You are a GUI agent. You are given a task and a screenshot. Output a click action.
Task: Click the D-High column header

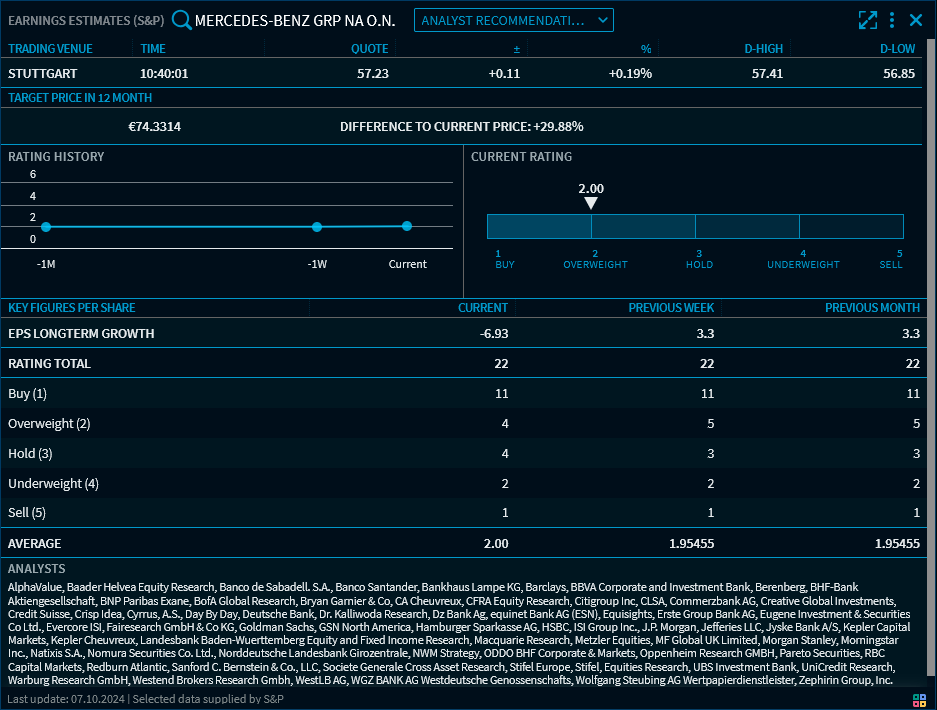763,48
